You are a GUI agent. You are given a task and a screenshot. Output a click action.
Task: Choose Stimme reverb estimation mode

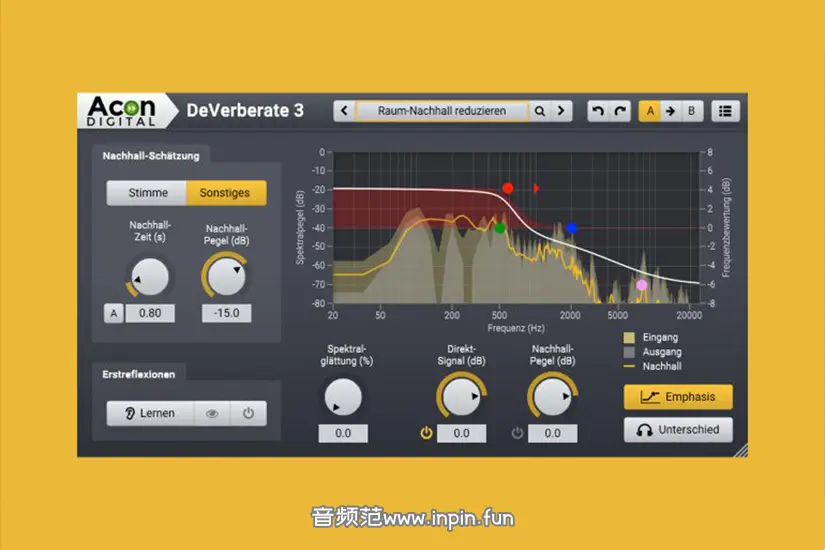(147, 193)
